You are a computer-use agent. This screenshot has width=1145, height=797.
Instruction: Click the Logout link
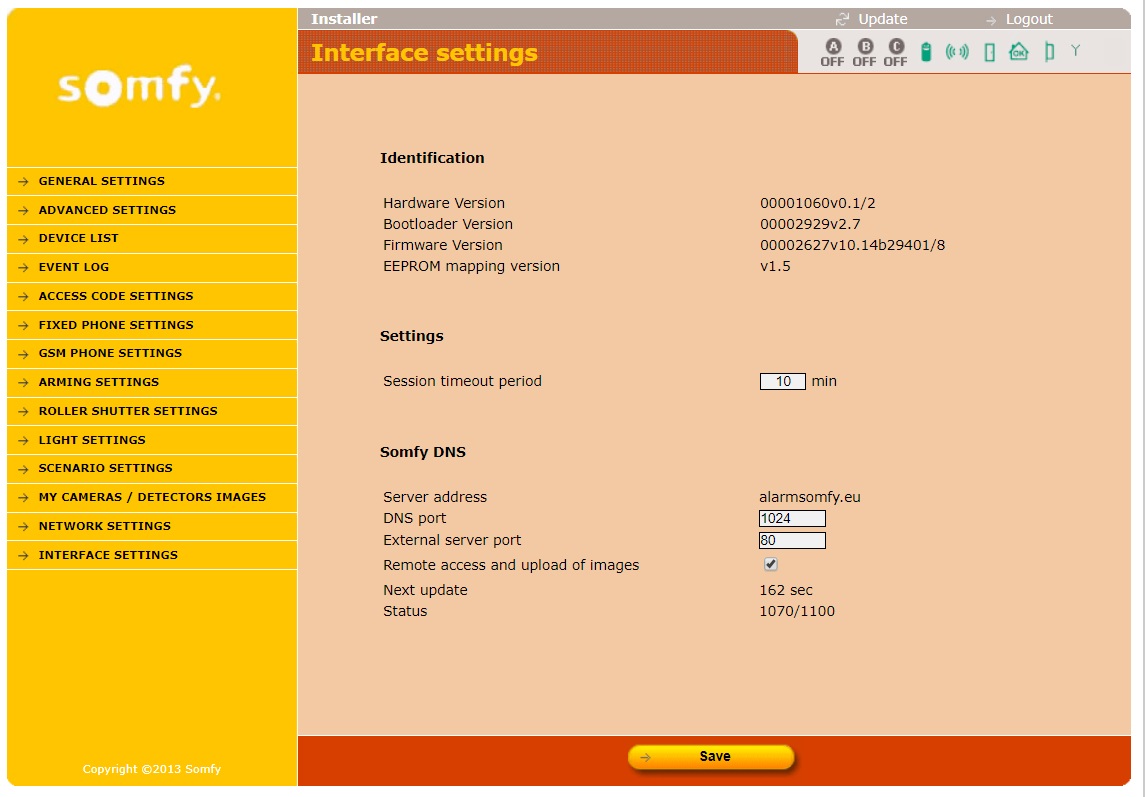point(1029,19)
